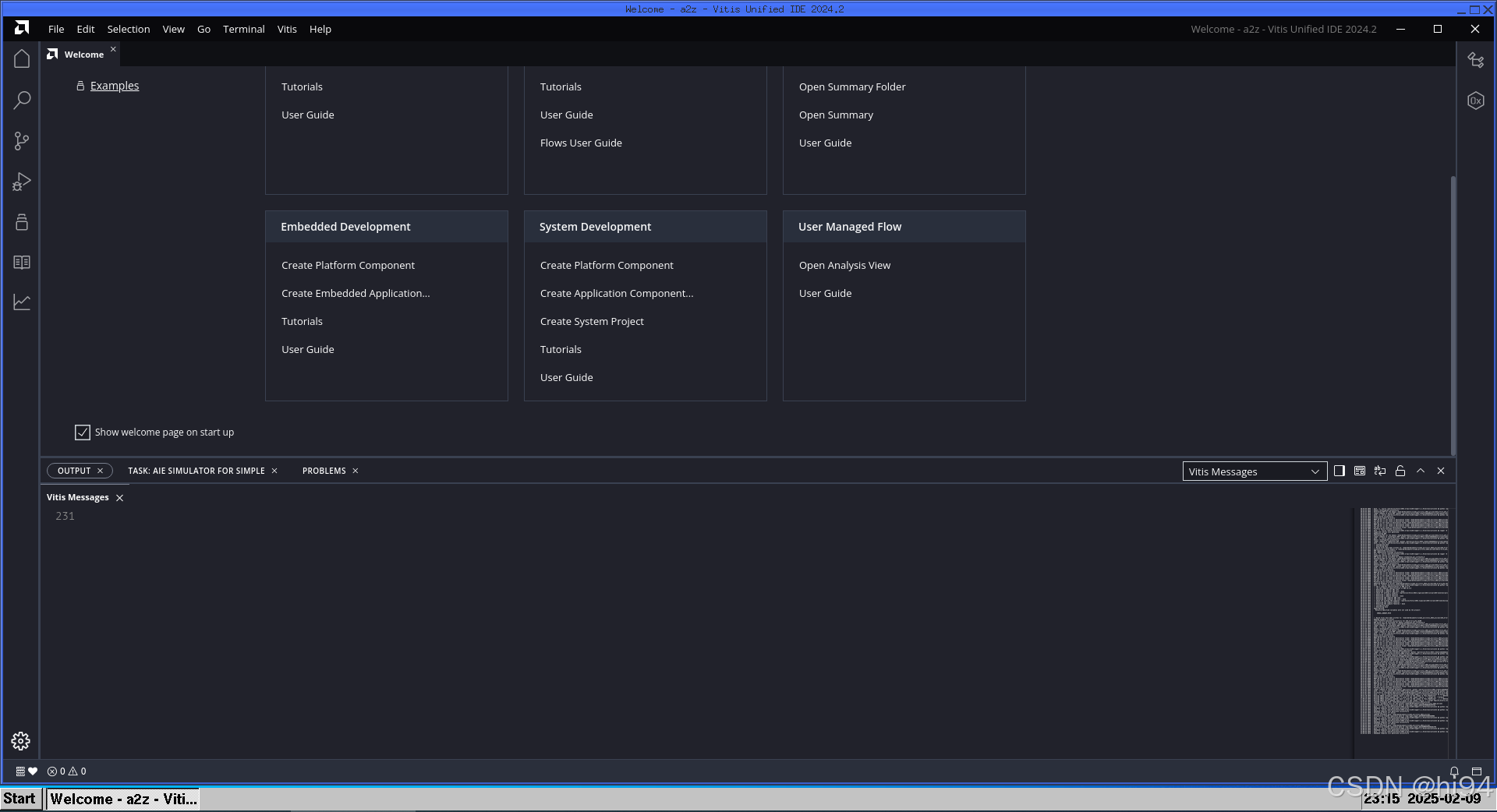
Task: Switch to the PROBLEMS tab
Action: 324,471
